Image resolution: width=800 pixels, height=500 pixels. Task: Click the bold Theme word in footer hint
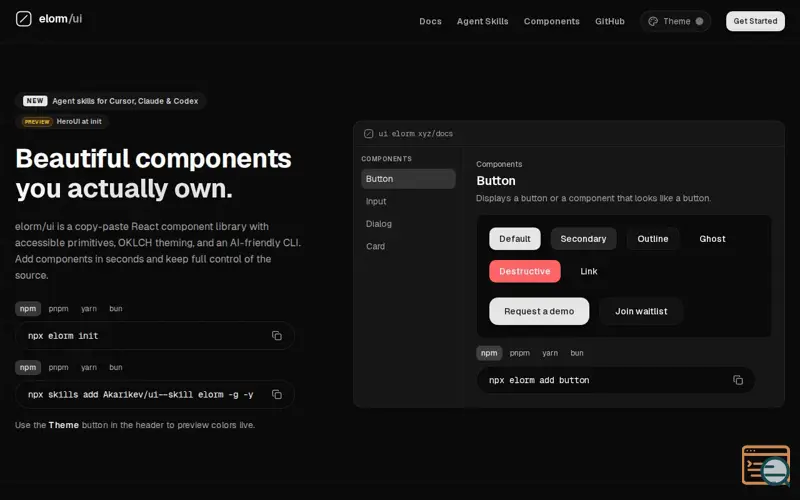coord(64,425)
